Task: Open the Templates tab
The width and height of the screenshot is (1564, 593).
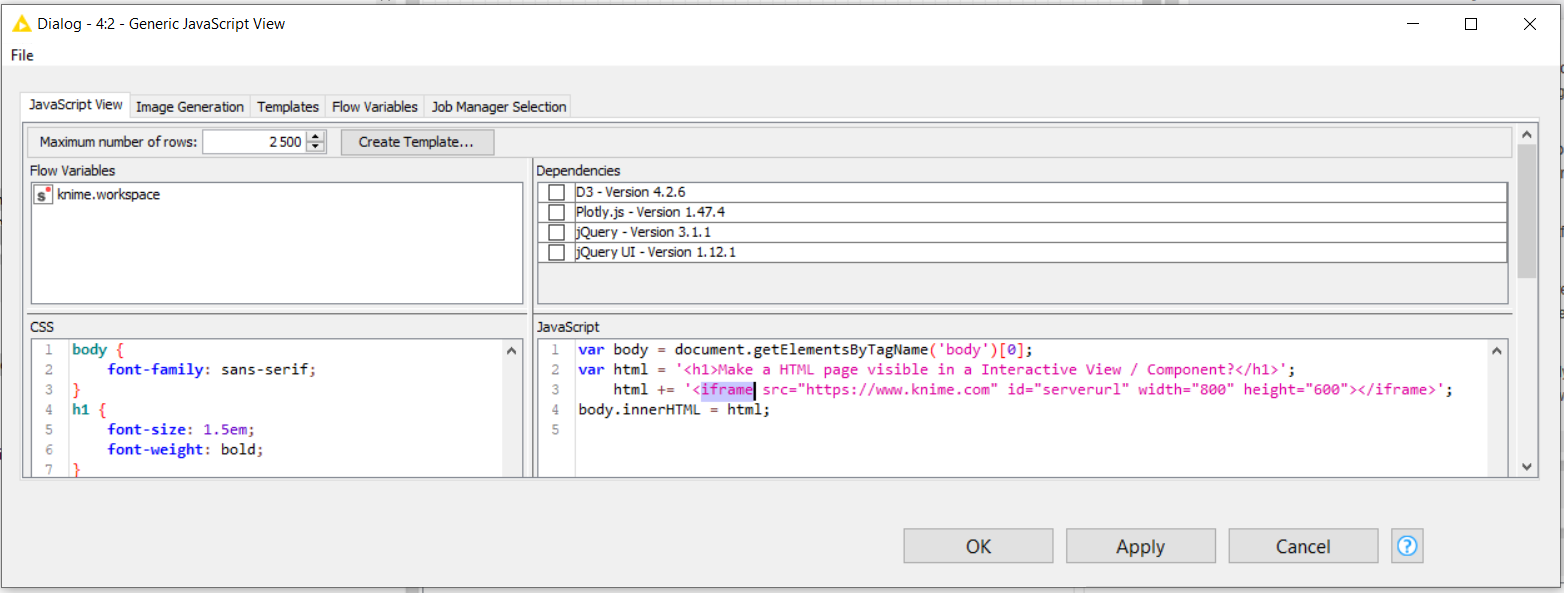Action: click(287, 106)
